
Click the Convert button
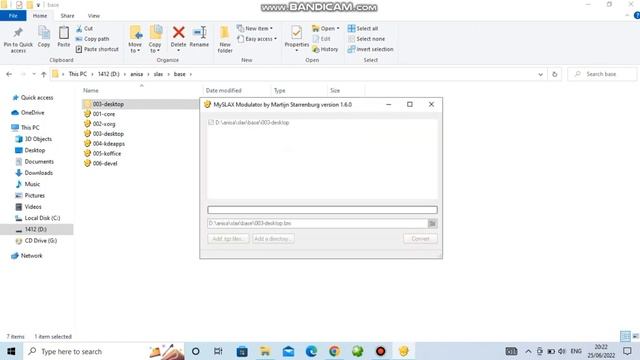(x=420, y=238)
